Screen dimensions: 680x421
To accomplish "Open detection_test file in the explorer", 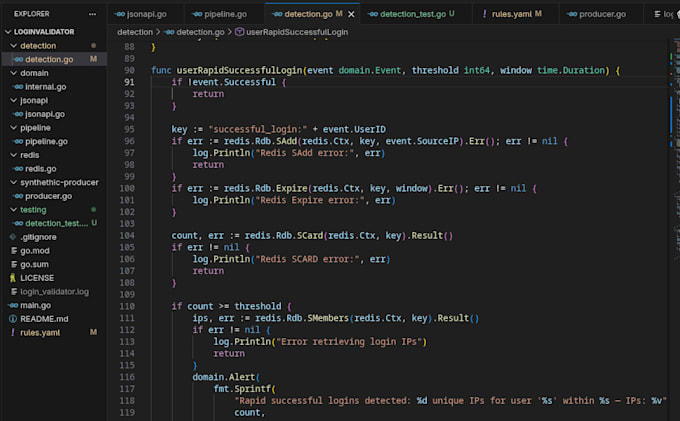I will [x=56, y=223].
